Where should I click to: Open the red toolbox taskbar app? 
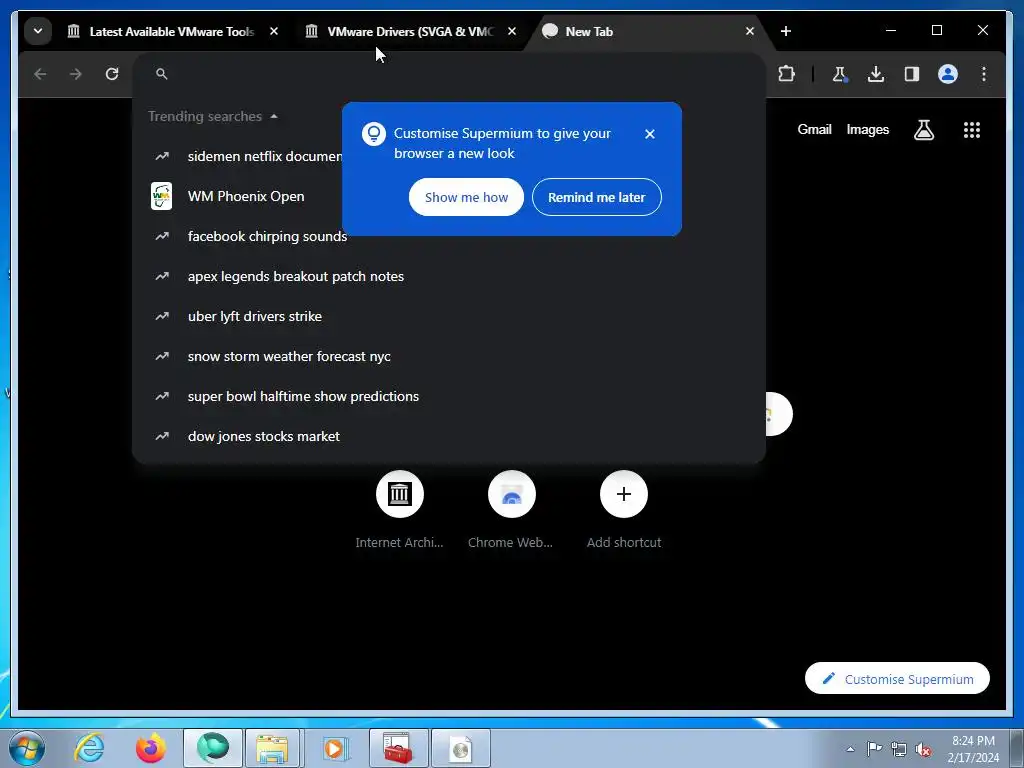[398, 748]
